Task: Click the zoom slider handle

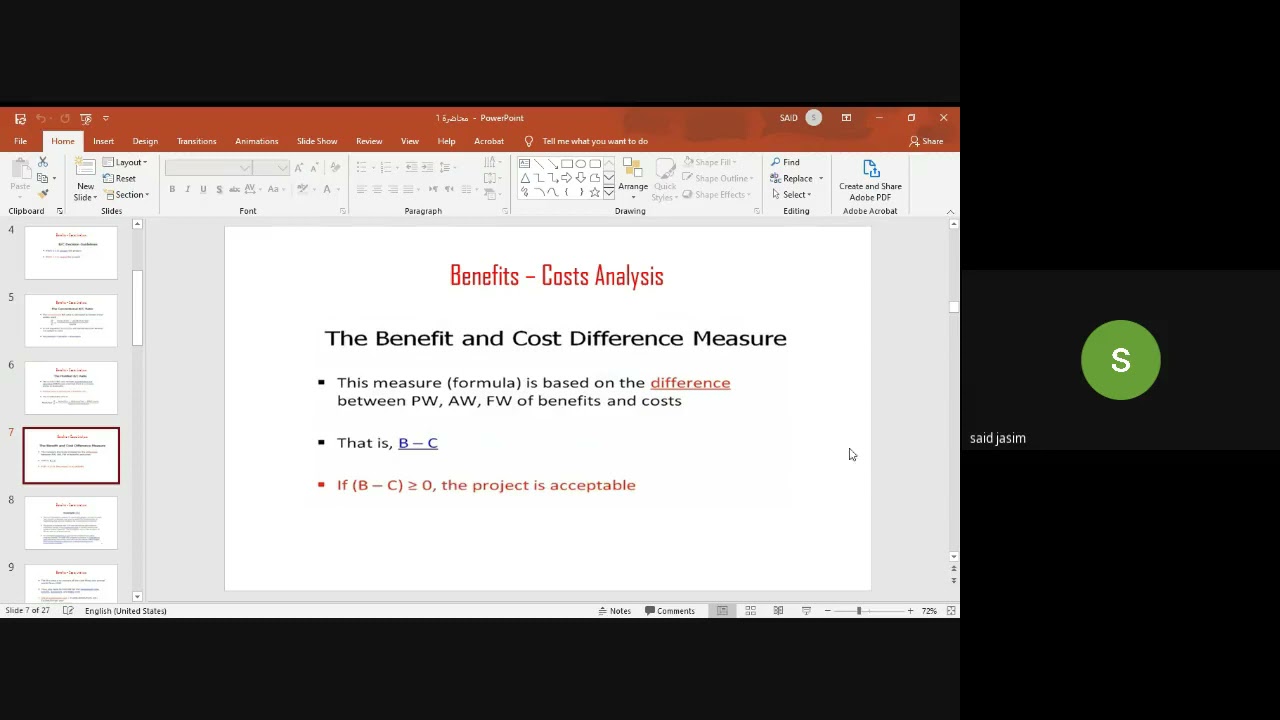Action: (x=858, y=611)
